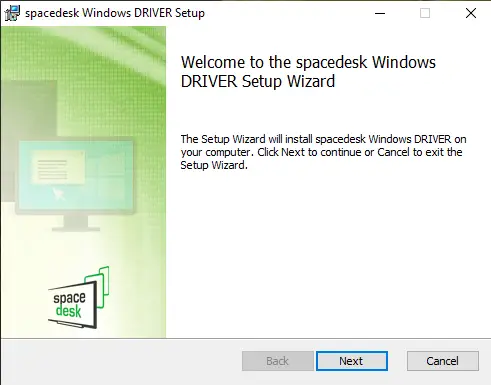Minimize the setup wizard window
The height and width of the screenshot is (385, 491).
(x=380, y=13)
